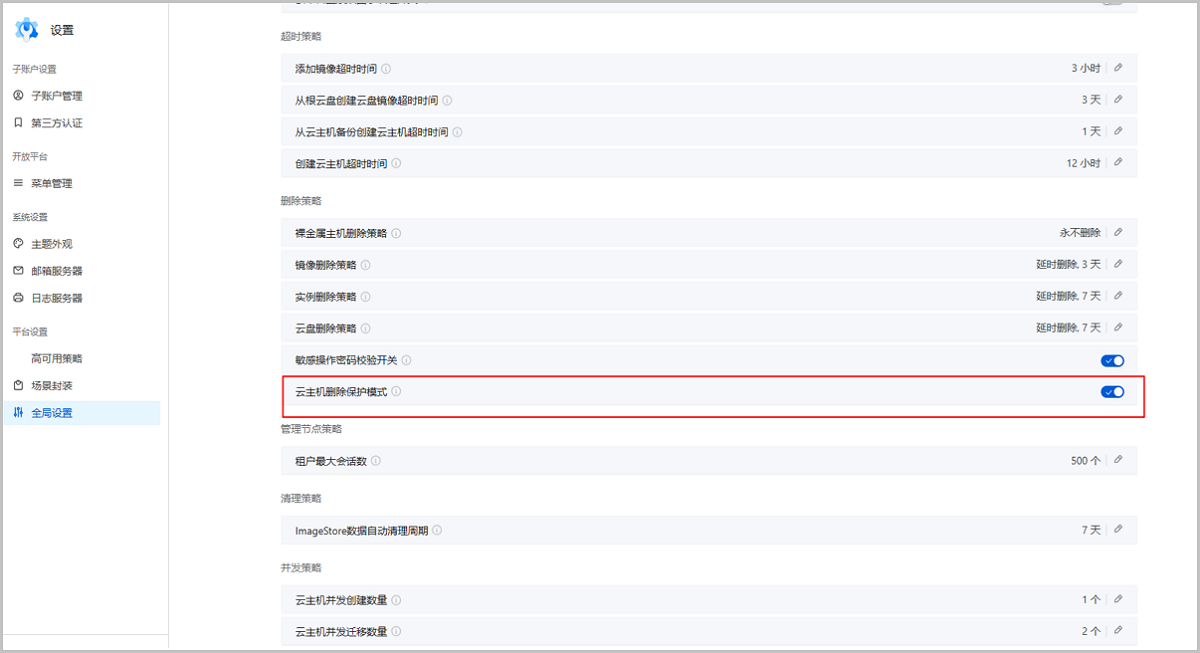Viewport: 1200px width, 653px height.
Task: Go to 第三方认证 settings
Action: click(x=56, y=123)
